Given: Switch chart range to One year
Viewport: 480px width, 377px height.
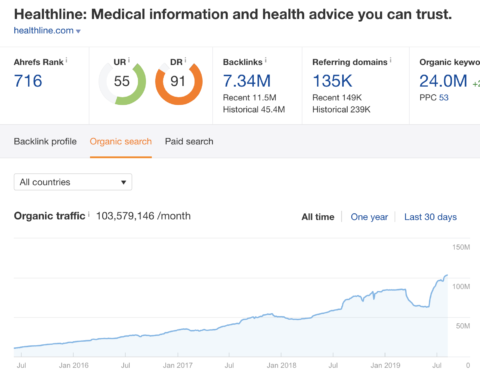Looking at the screenshot, I should coord(369,217).
